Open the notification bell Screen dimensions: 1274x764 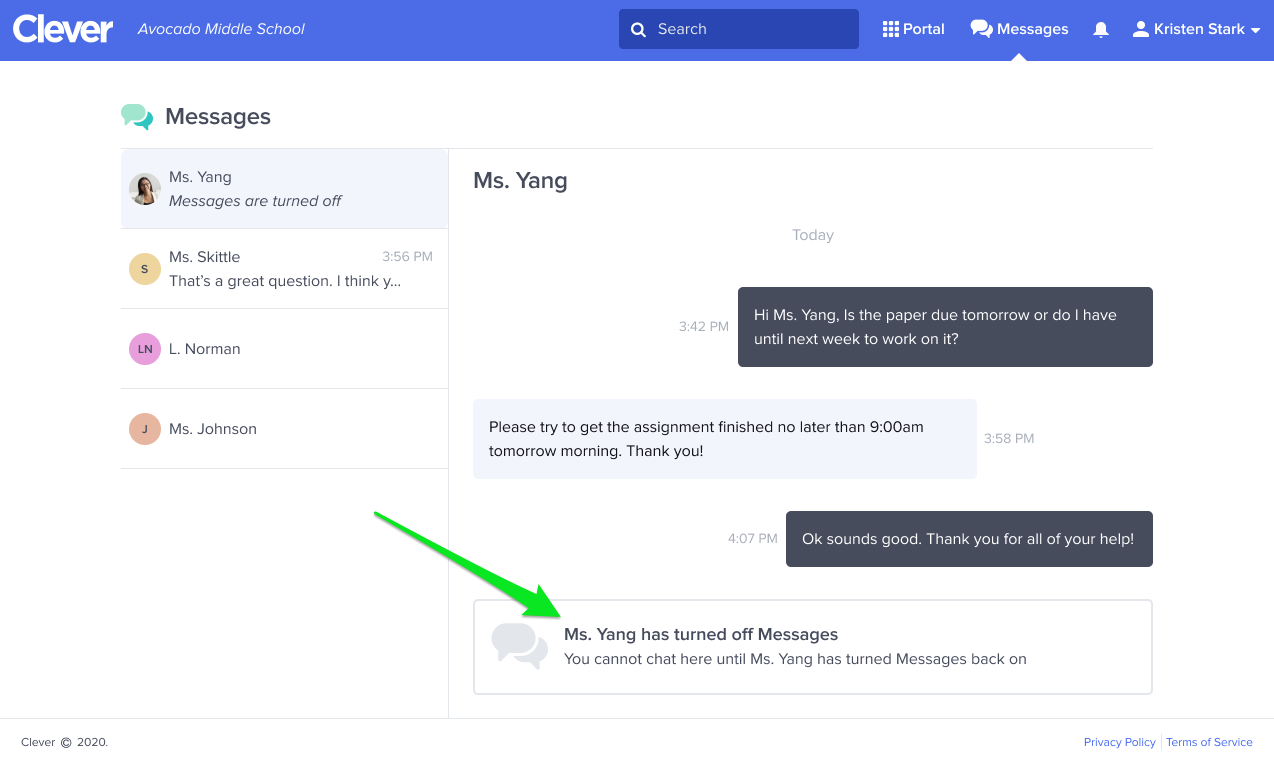tap(1100, 29)
